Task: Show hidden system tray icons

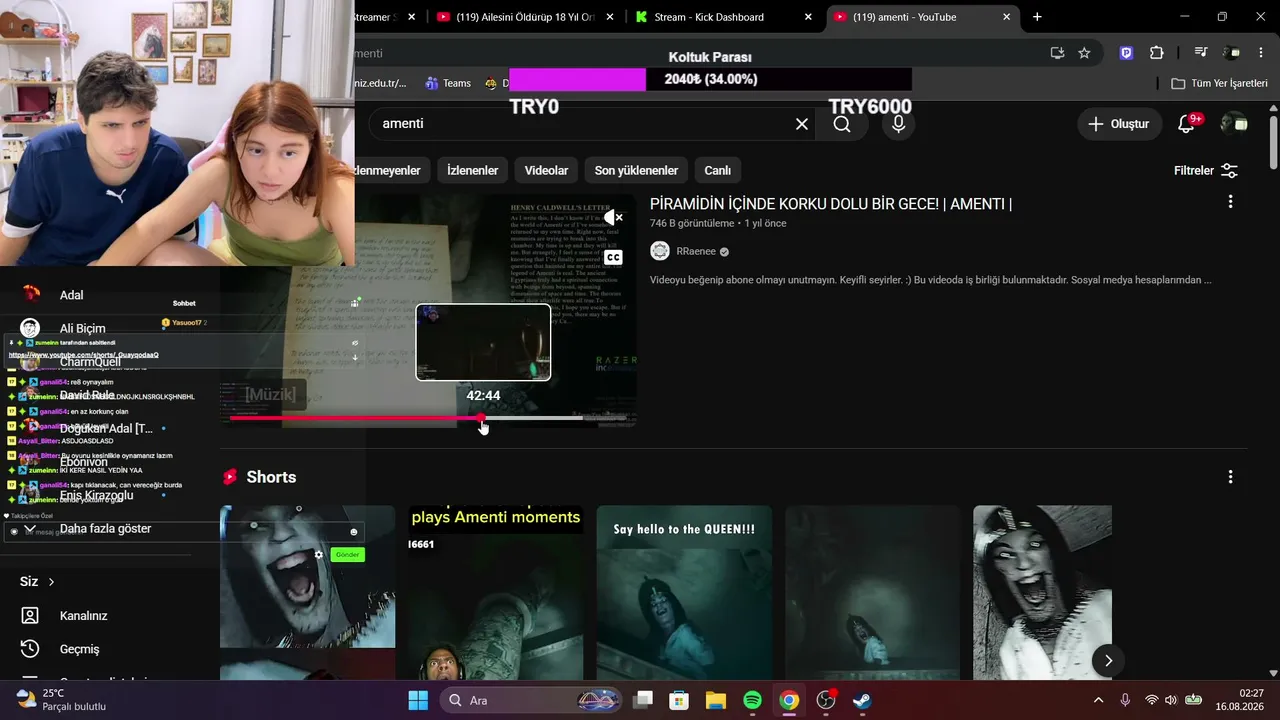Action: pos(1098,700)
